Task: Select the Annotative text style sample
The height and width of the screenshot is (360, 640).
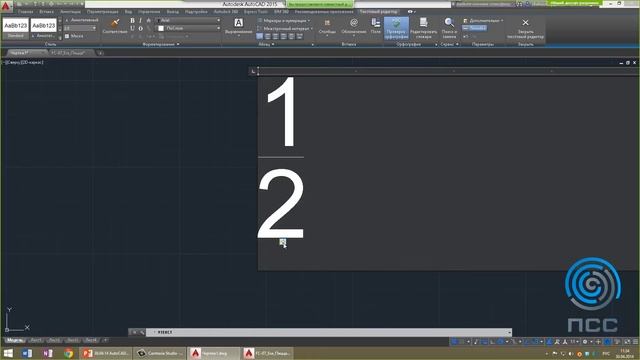Action: (44, 28)
